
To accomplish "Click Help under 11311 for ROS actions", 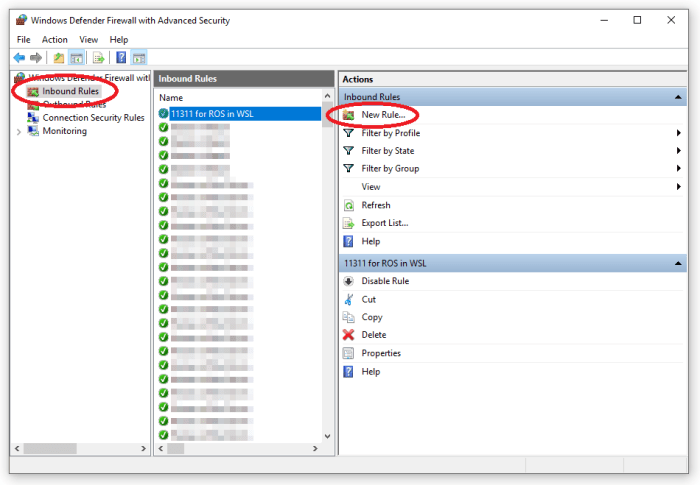I will click(371, 372).
